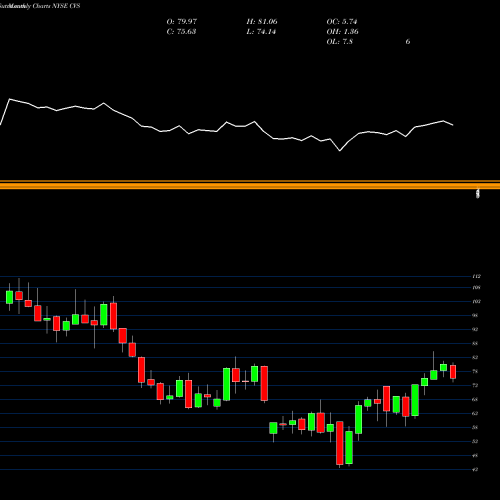The height and width of the screenshot is (500, 500).
Task: Click price axis label 92
Action: pos(476,329)
